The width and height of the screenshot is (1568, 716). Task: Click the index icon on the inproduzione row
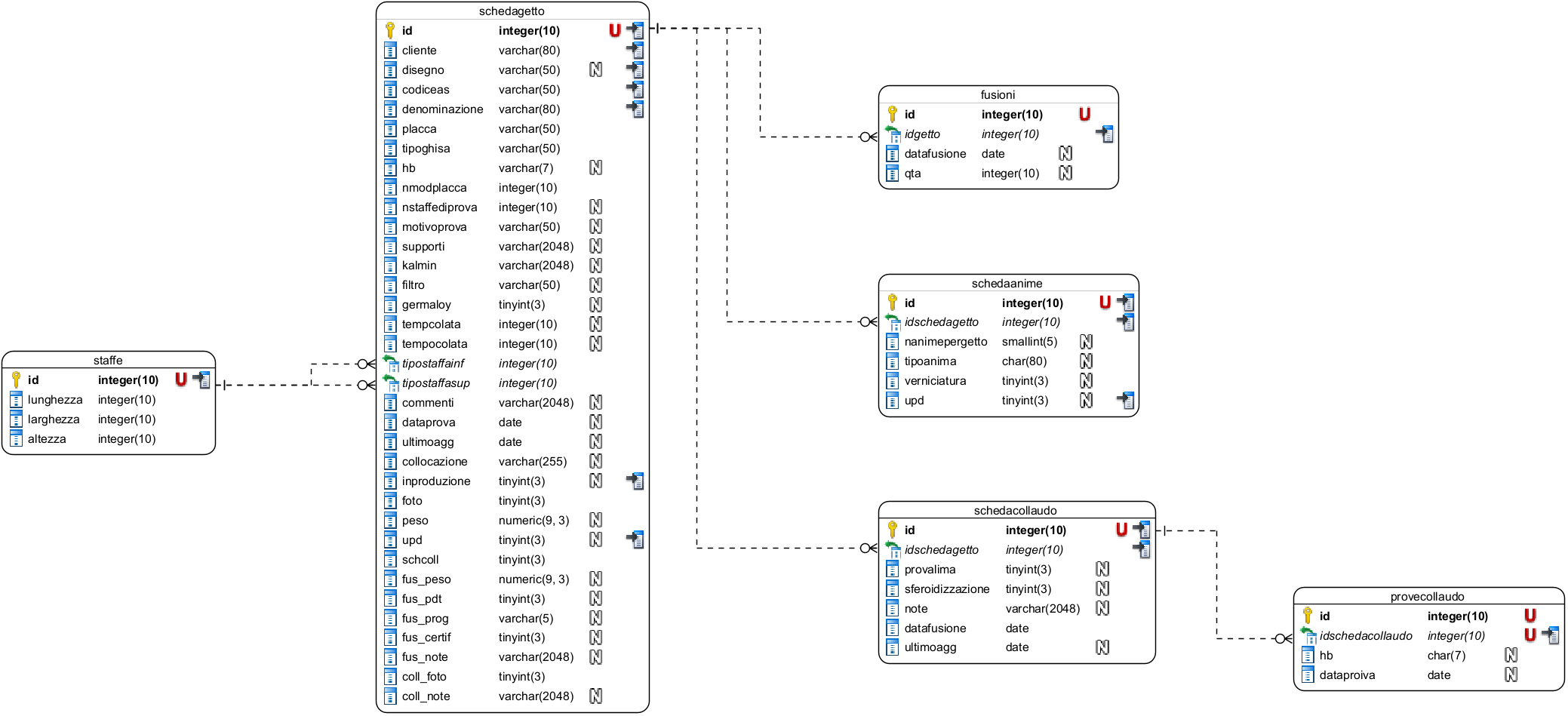tap(635, 481)
